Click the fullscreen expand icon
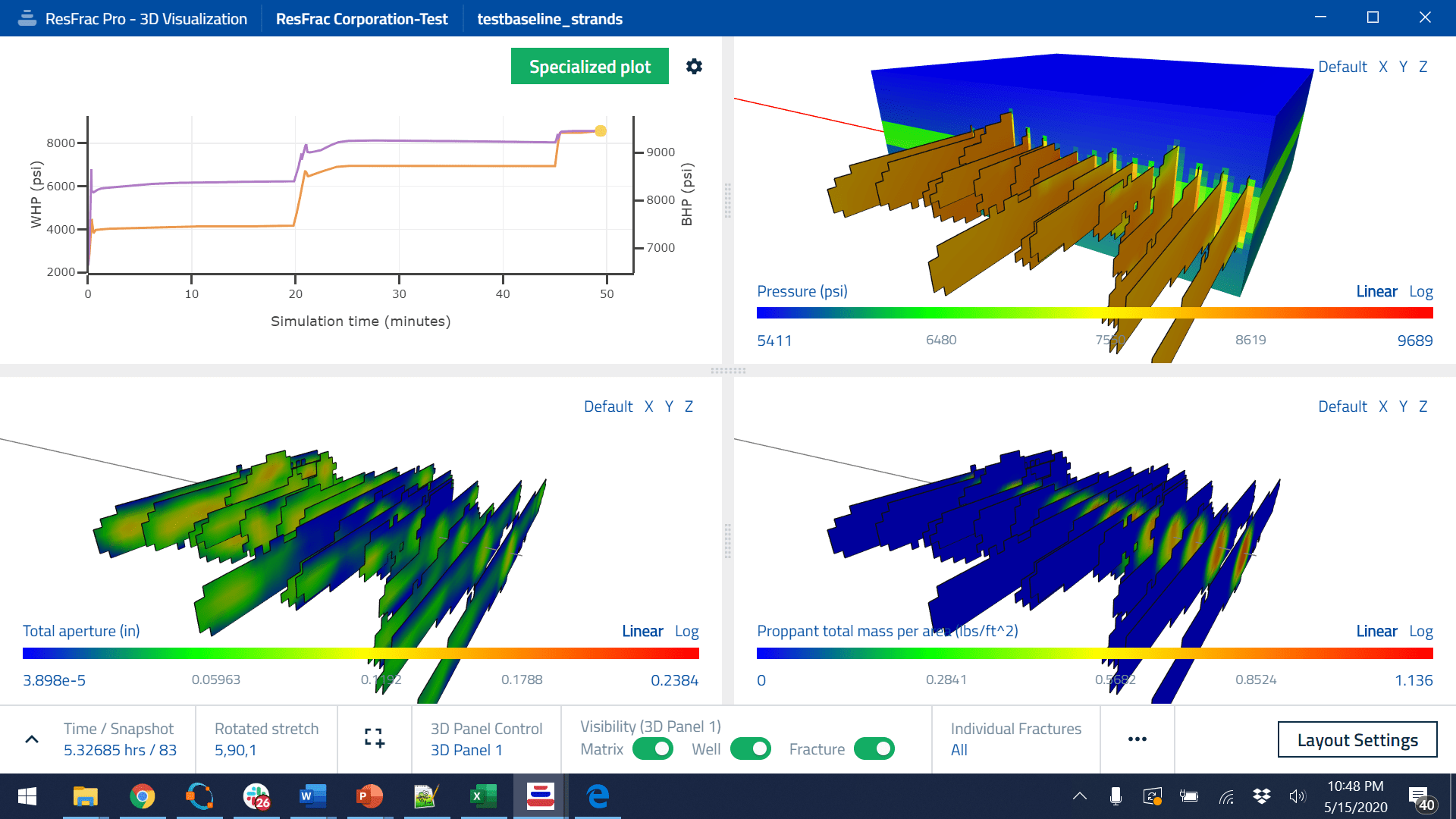 tap(373, 738)
